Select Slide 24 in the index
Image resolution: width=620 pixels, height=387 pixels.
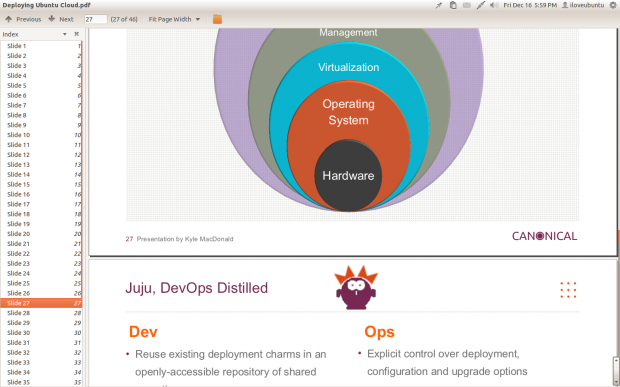point(41,273)
